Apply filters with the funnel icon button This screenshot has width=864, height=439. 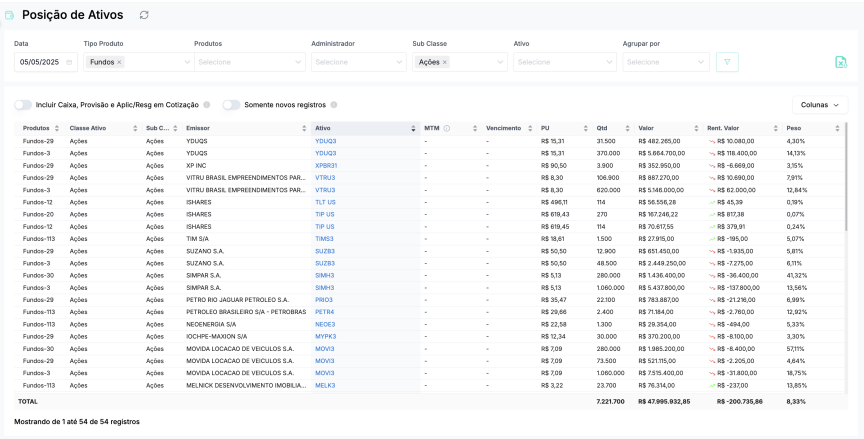(727, 62)
